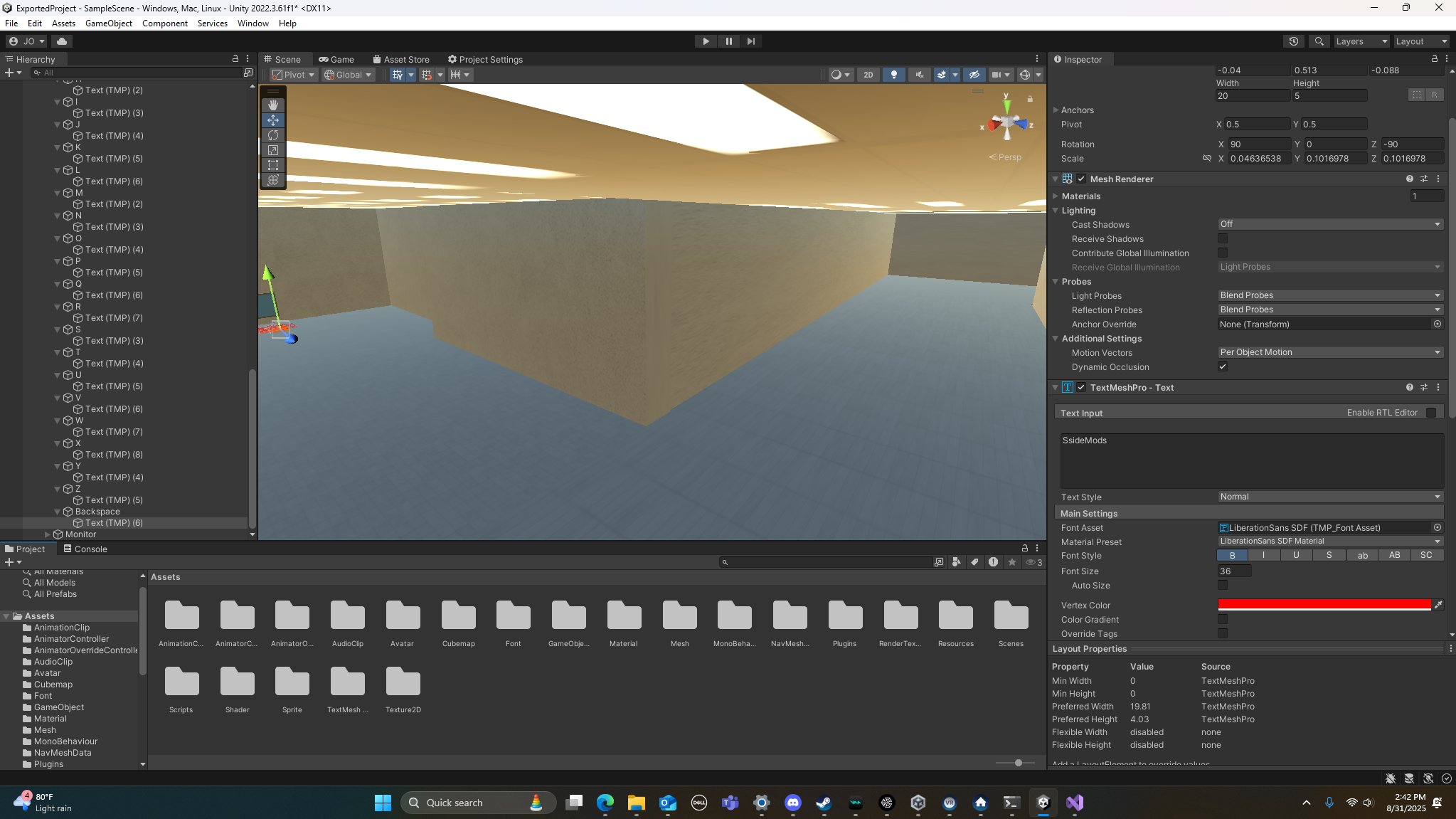Toggle scene lighting bulb icon
The image size is (1456, 819).
(x=894, y=75)
